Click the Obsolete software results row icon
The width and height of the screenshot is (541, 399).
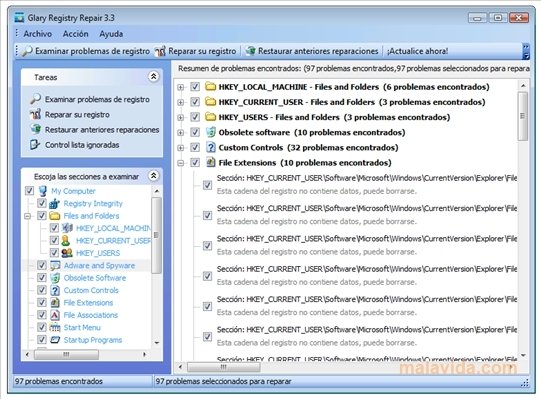210,132
